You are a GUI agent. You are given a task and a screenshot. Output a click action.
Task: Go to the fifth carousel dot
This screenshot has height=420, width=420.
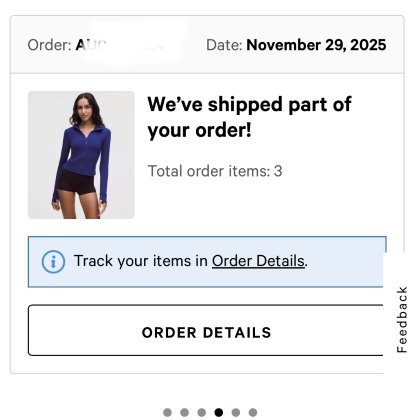236,412
